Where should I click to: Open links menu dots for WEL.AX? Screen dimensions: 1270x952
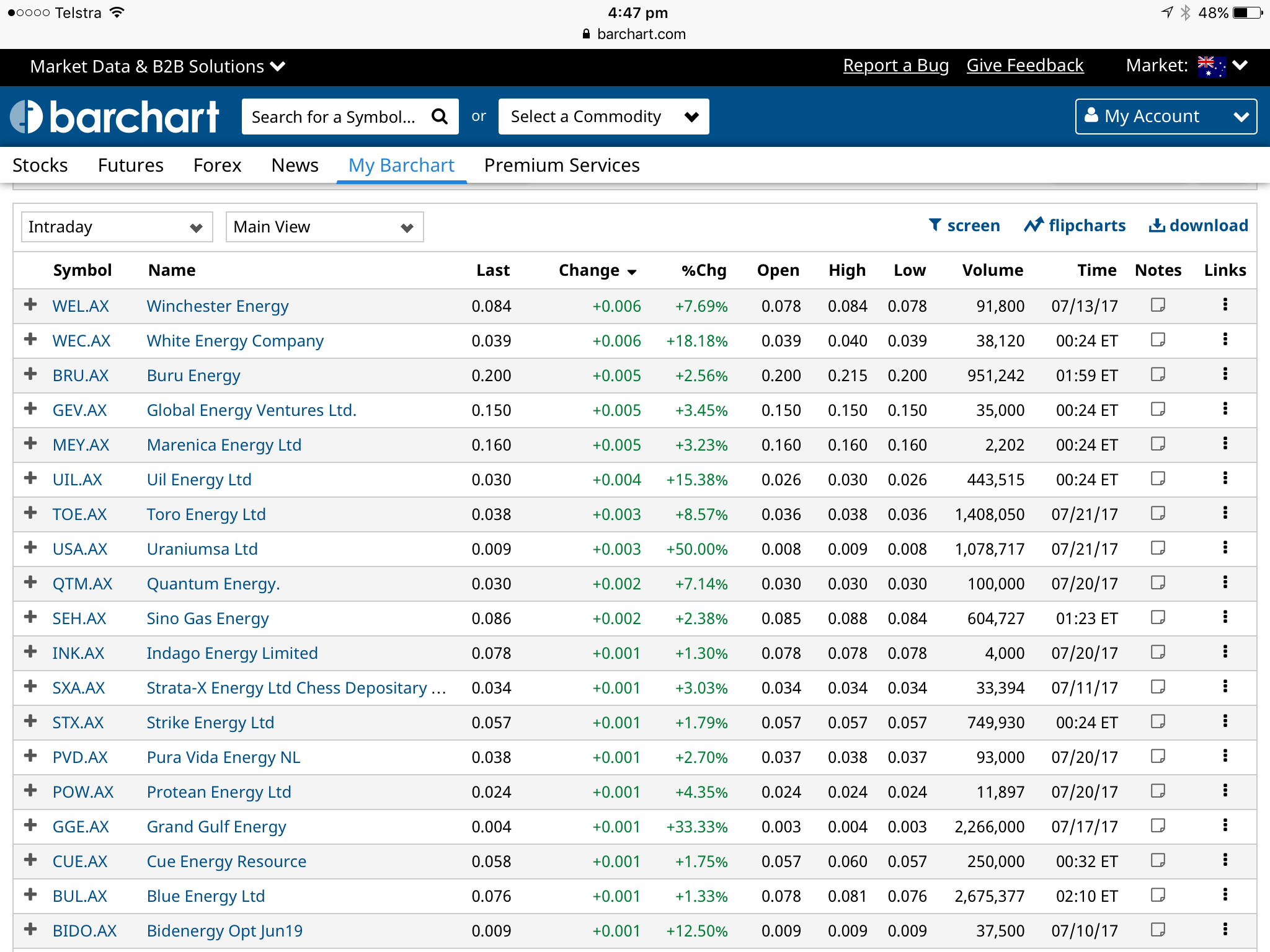coord(1225,304)
